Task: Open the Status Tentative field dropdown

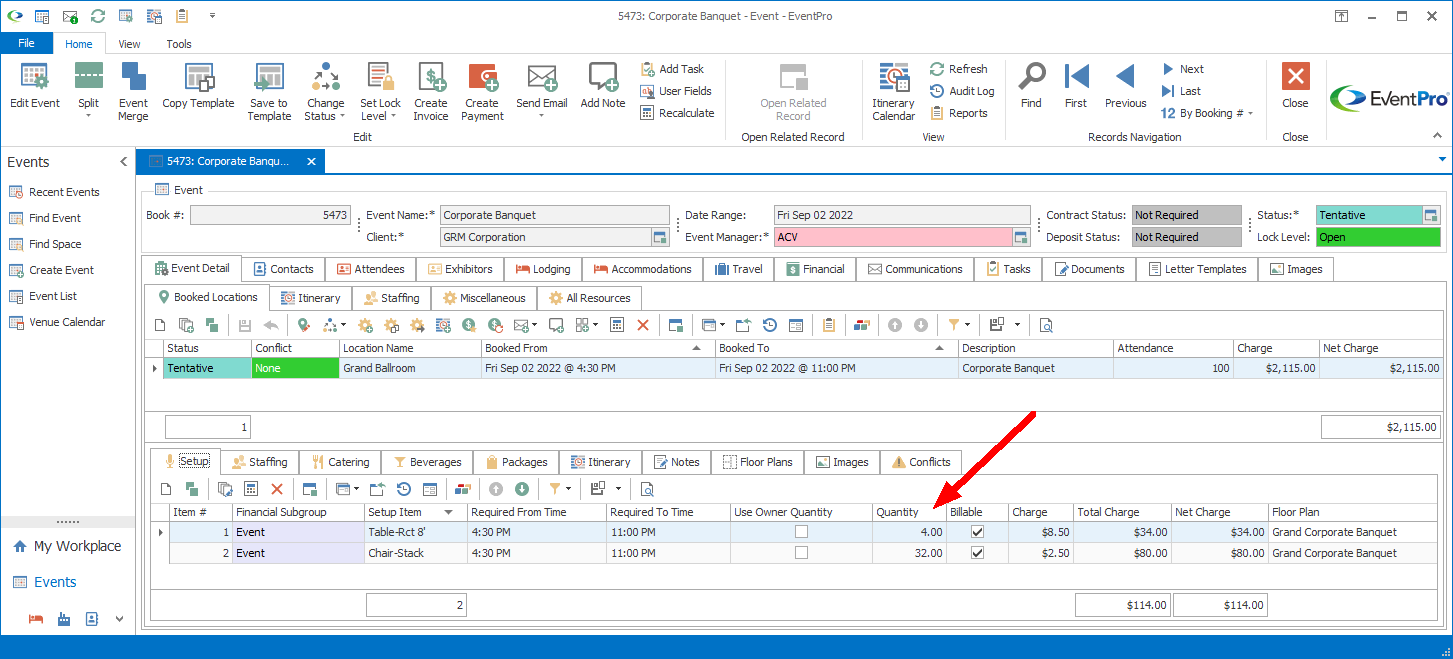Action: [1431, 215]
